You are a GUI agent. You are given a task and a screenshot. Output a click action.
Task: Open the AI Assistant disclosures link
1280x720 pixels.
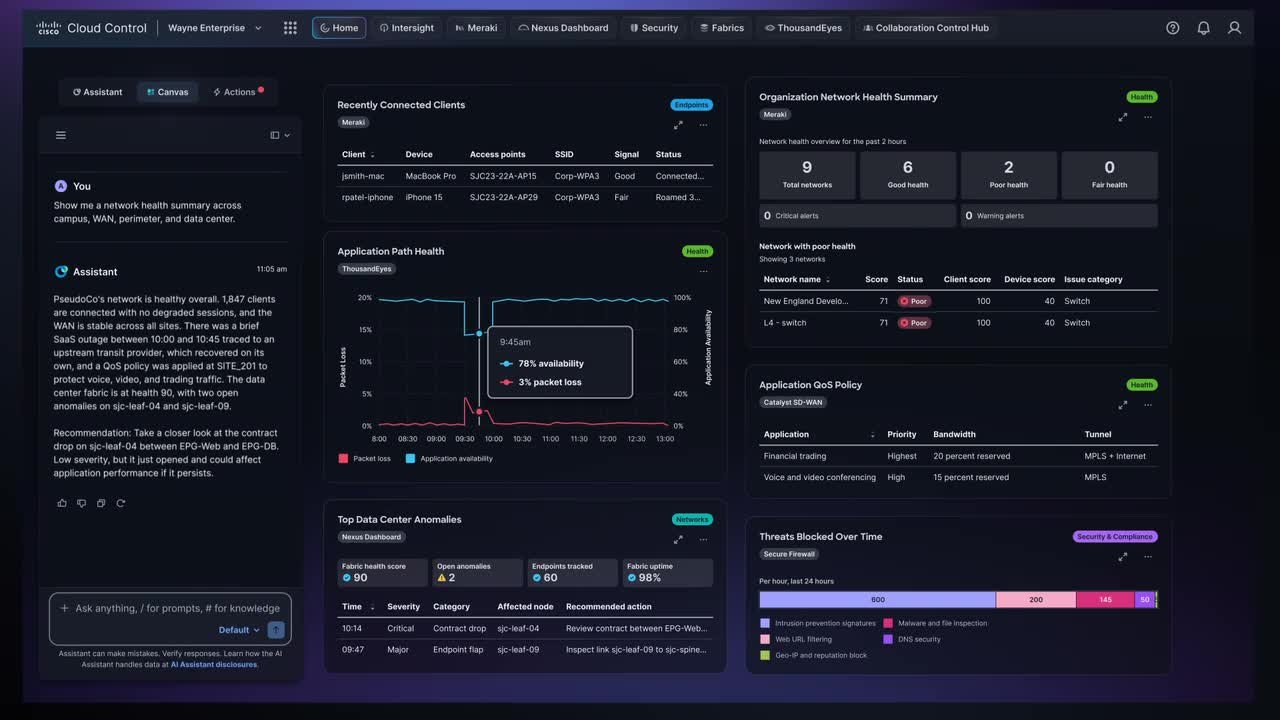pos(214,664)
